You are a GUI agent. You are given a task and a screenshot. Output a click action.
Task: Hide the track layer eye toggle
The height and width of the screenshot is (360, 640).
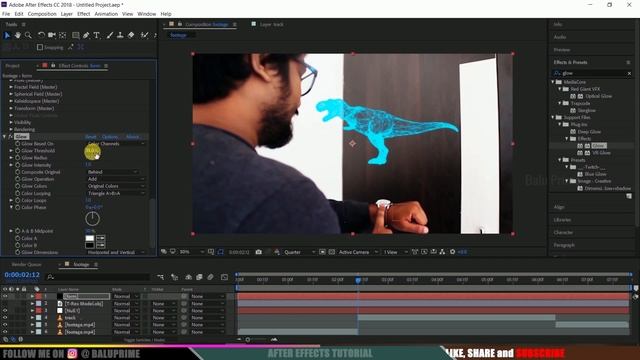[x=5, y=318]
